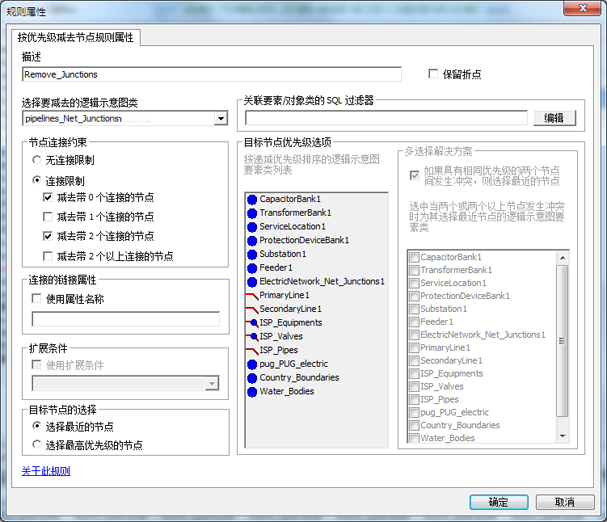Expand the 扩展条件 combo box
607x522 pixels.
[211, 383]
